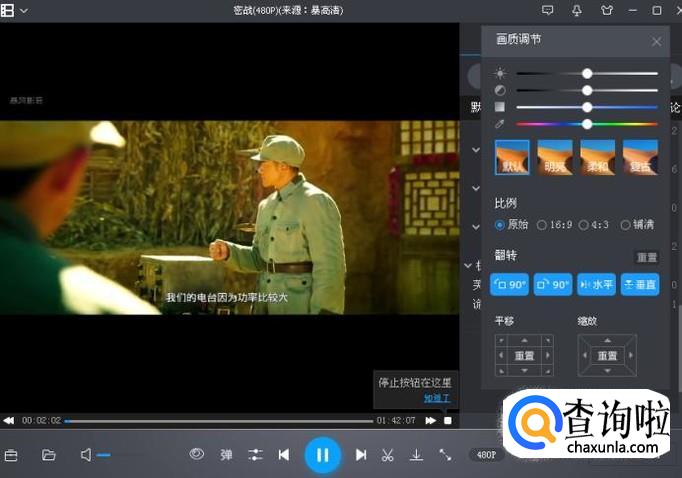This screenshot has height=478, width=682.
Task: Click up arrow in 平移 pad
Action: [x=524, y=340]
